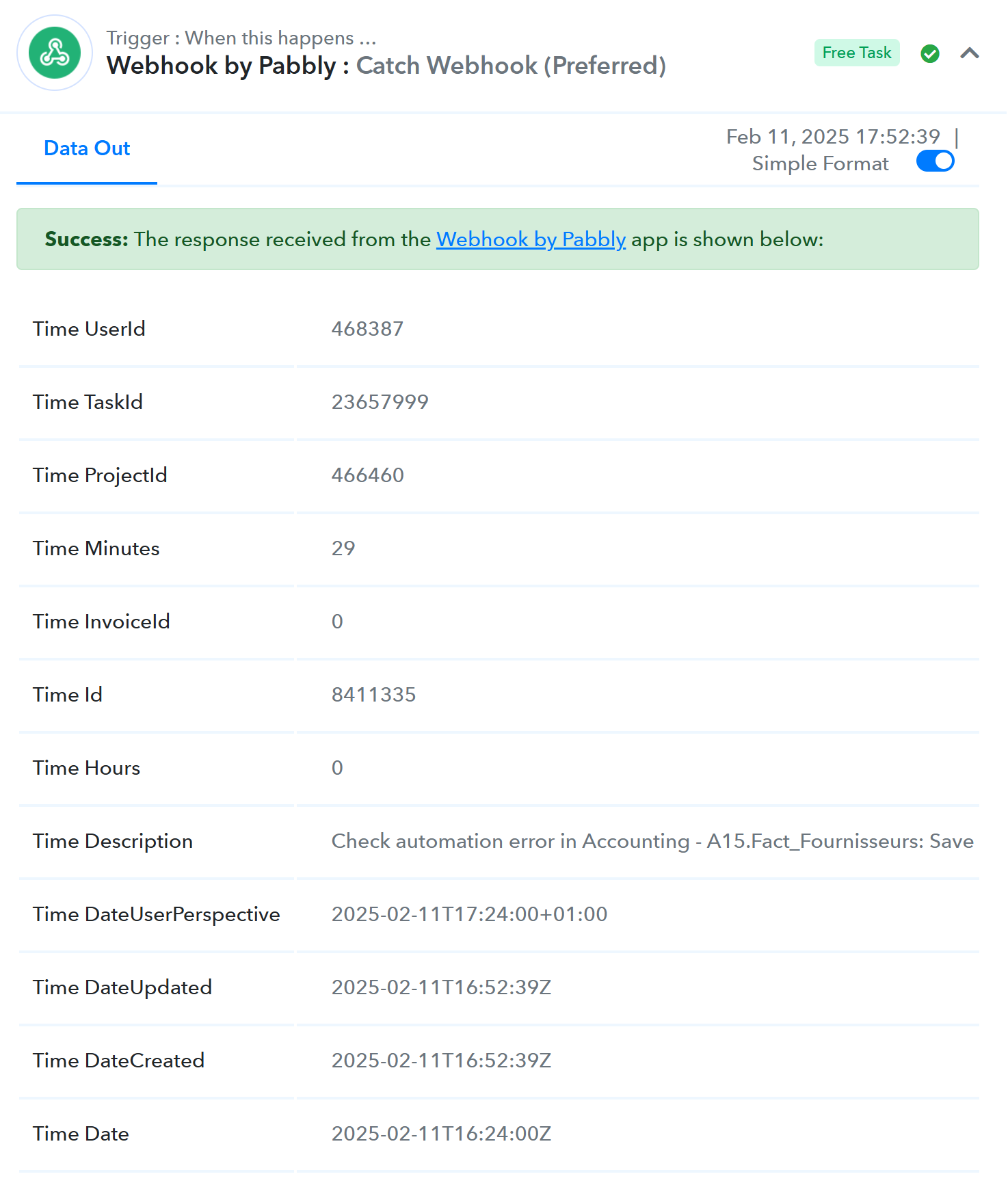This screenshot has width=1008, height=1185.
Task: Select the Time Id value 8411335
Action: (373, 695)
